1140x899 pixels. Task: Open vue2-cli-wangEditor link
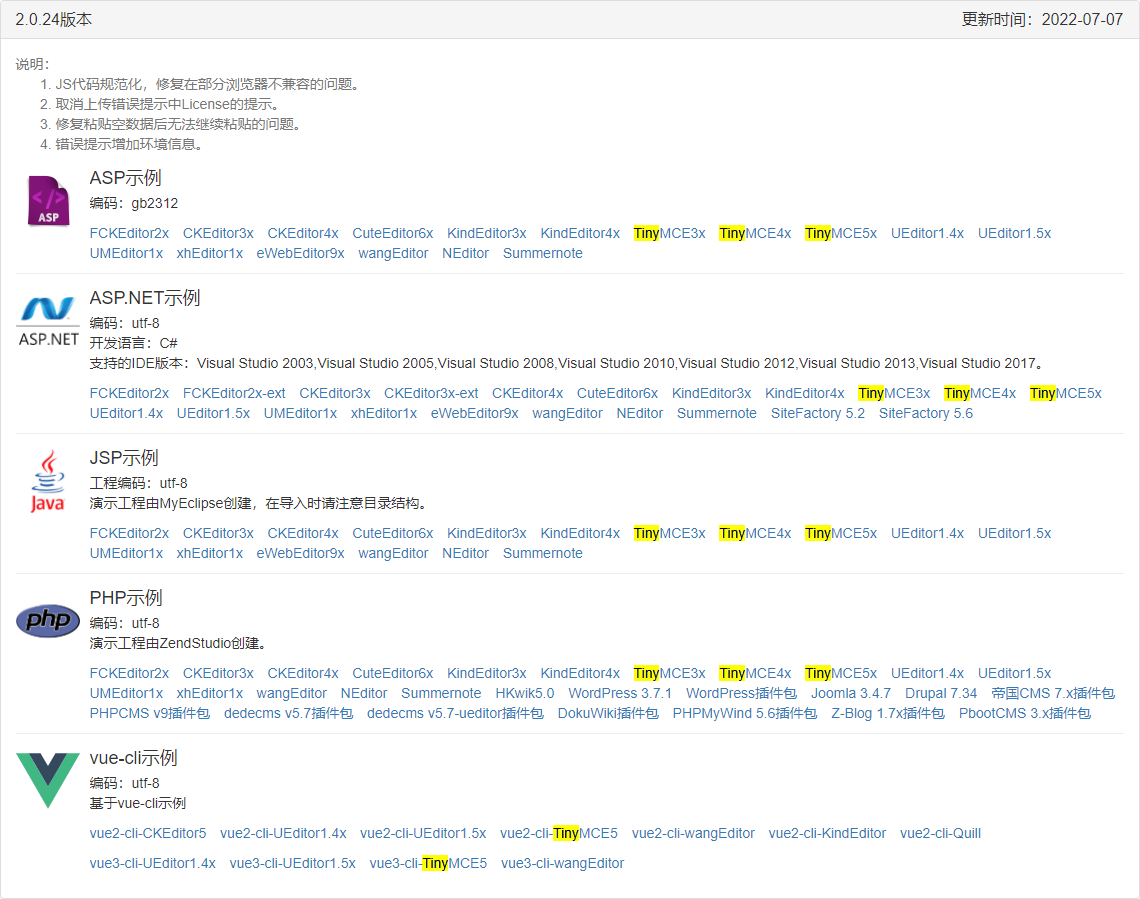tap(693, 834)
